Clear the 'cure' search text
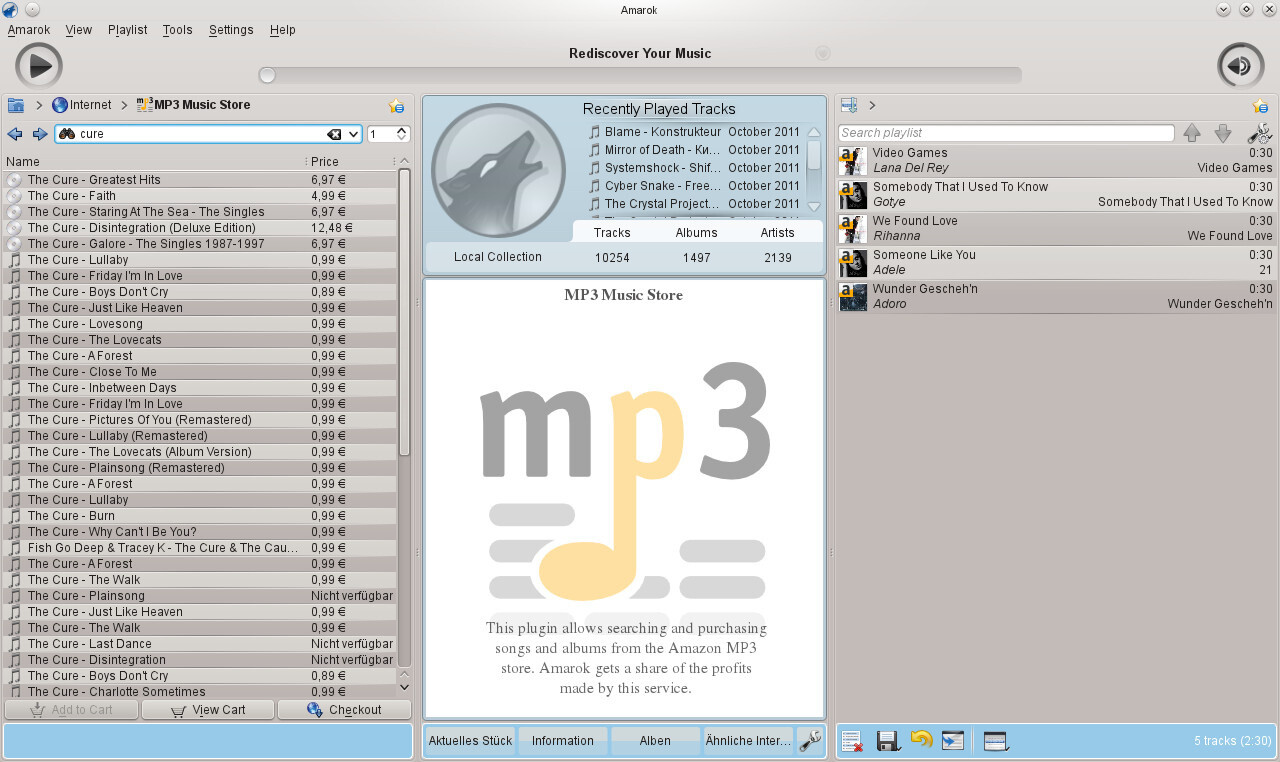The width and height of the screenshot is (1280, 762). [x=334, y=134]
